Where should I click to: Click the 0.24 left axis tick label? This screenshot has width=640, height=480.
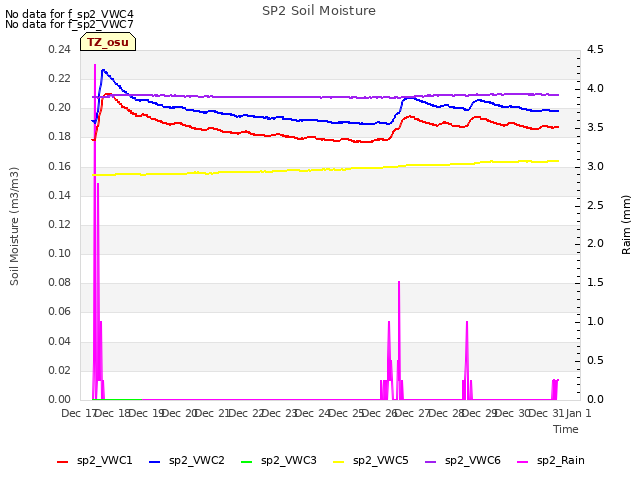click(59, 49)
